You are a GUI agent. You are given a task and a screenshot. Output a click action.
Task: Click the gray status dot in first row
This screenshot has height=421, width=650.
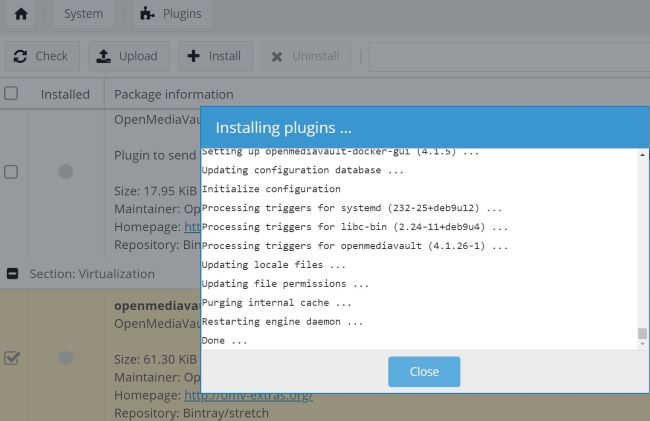66,172
